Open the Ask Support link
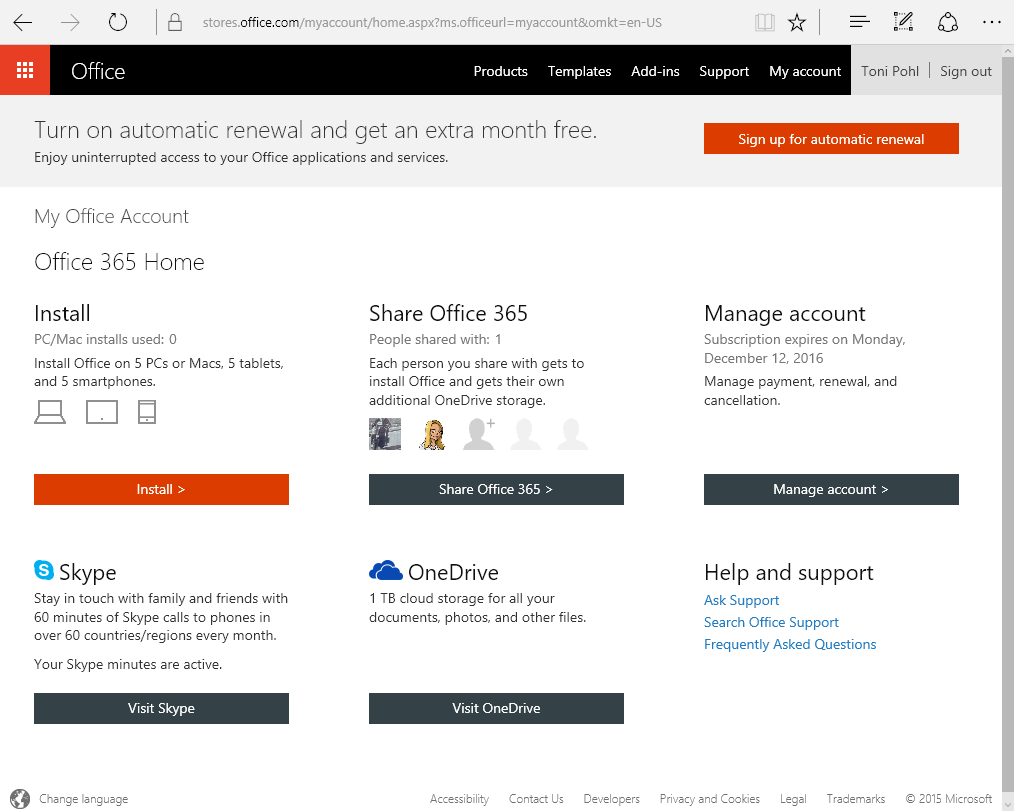Viewport: 1014px width, 811px height. tap(741, 600)
